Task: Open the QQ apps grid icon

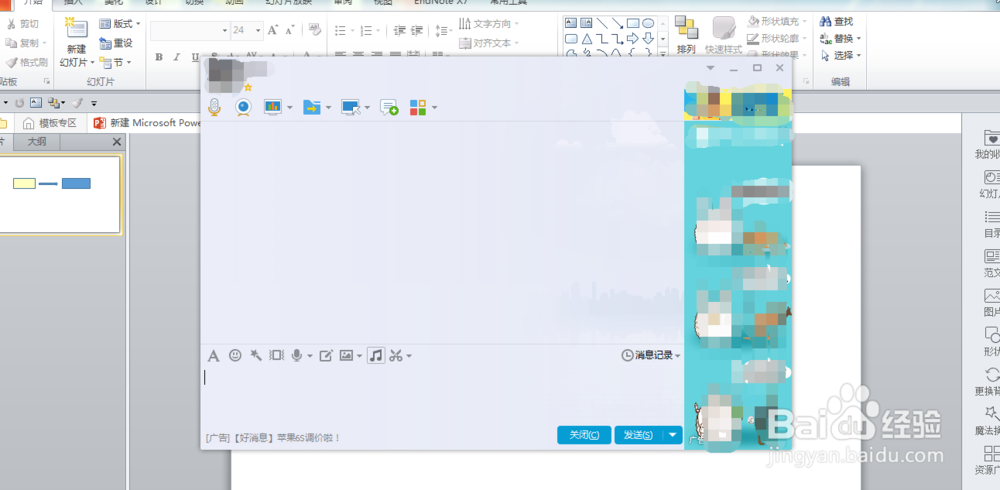Action: [x=418, y=107]
